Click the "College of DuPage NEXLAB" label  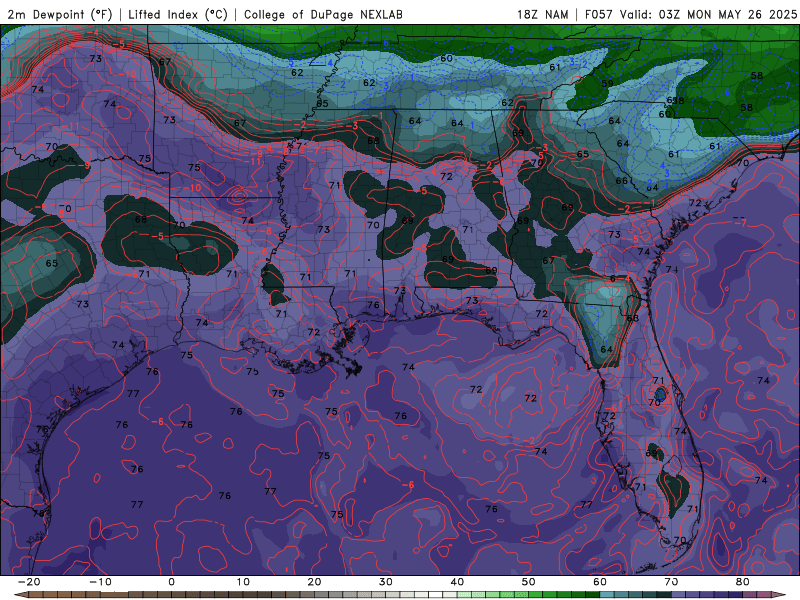tap(323, 14)
